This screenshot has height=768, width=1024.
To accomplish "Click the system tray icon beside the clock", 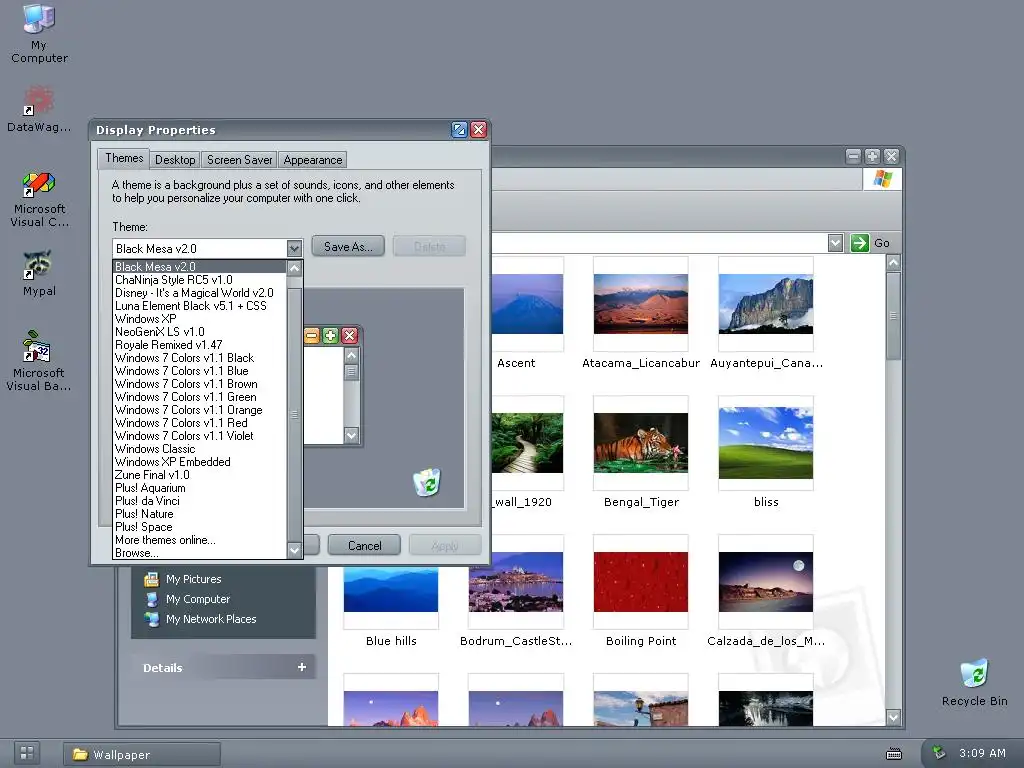I will [938, 753].
